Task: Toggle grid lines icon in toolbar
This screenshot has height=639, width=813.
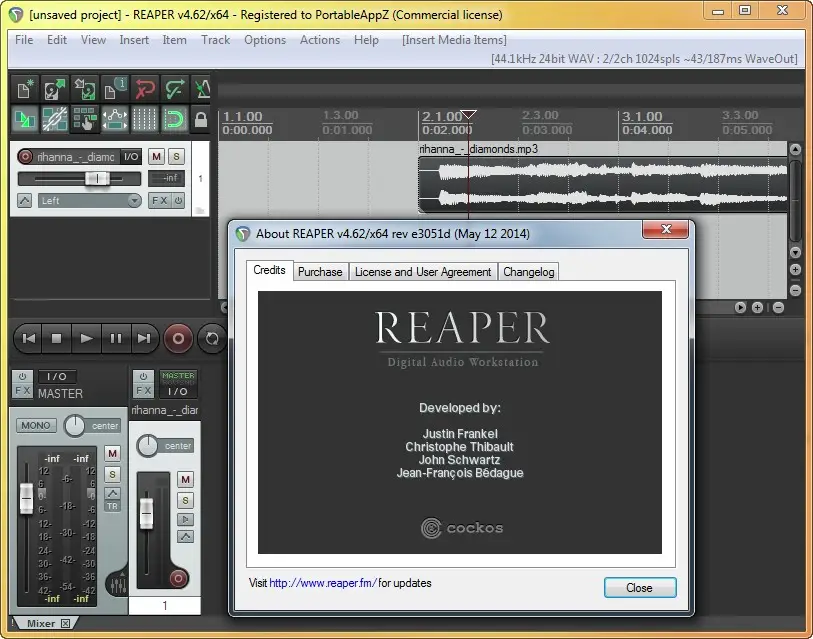Action: (x=145, y=119)
